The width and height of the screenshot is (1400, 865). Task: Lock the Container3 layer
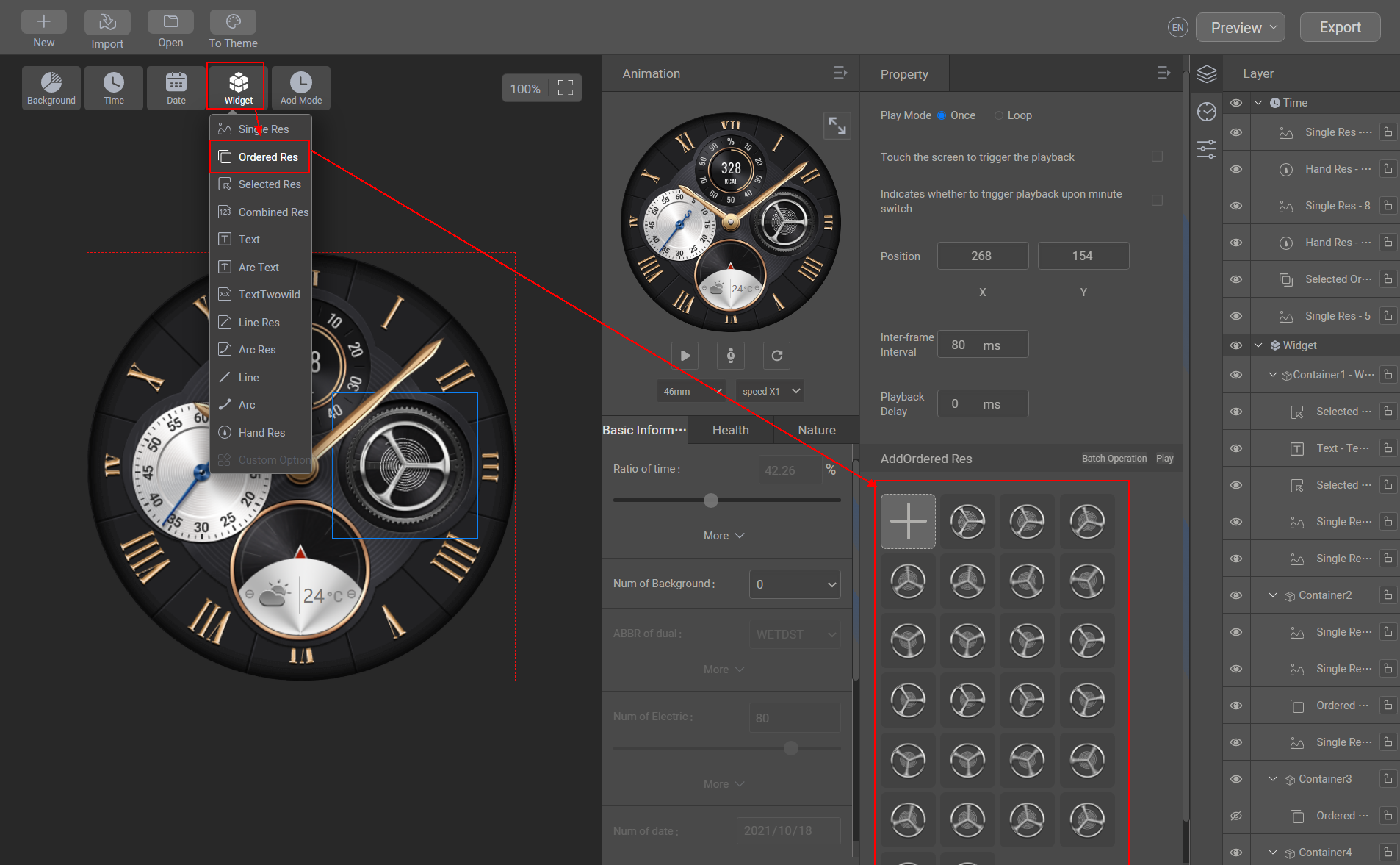point(1388,779)
